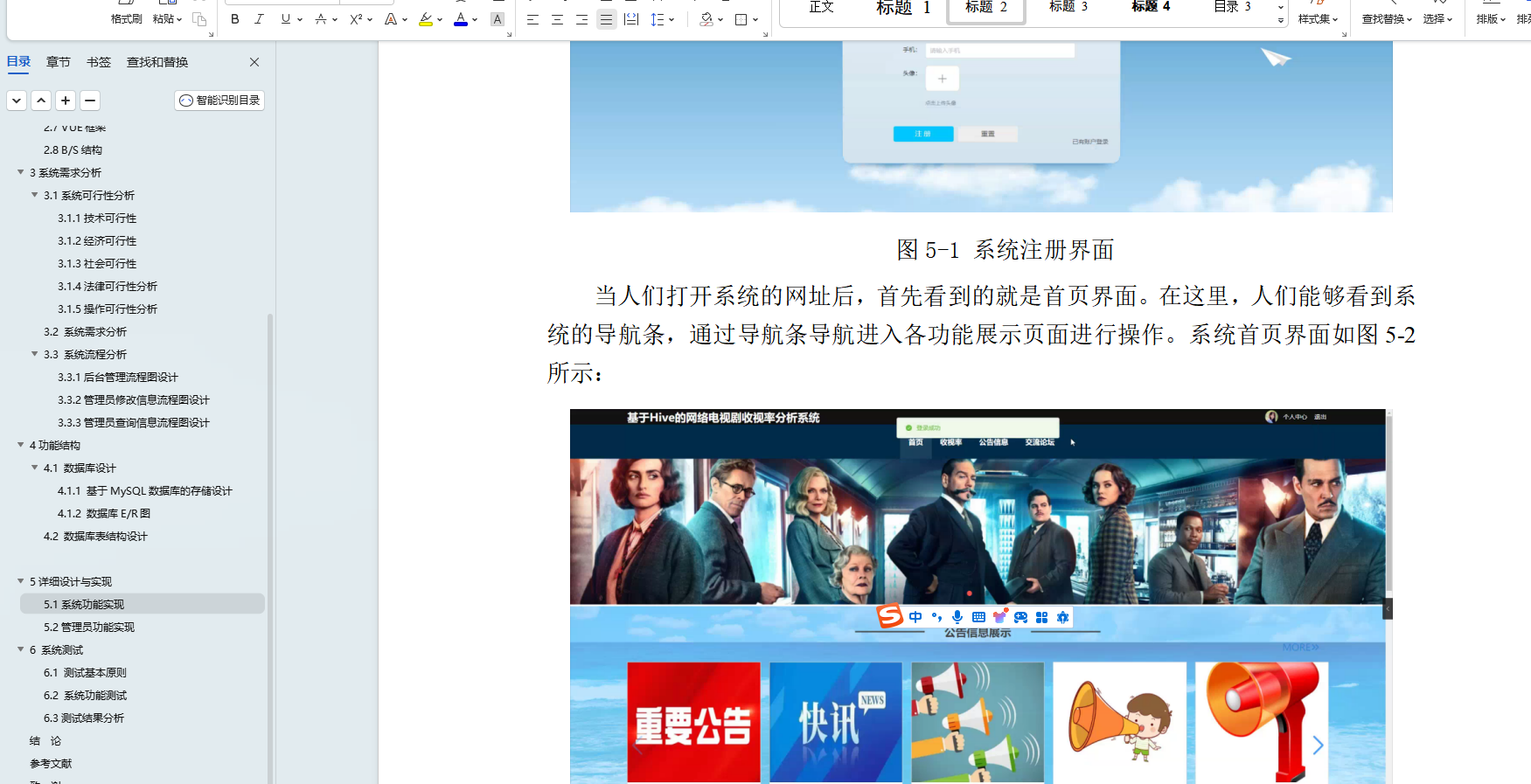Go to 3.1.1 技术可行性 heading
The width and height of the screenshot is (1531, 784).
97,219
